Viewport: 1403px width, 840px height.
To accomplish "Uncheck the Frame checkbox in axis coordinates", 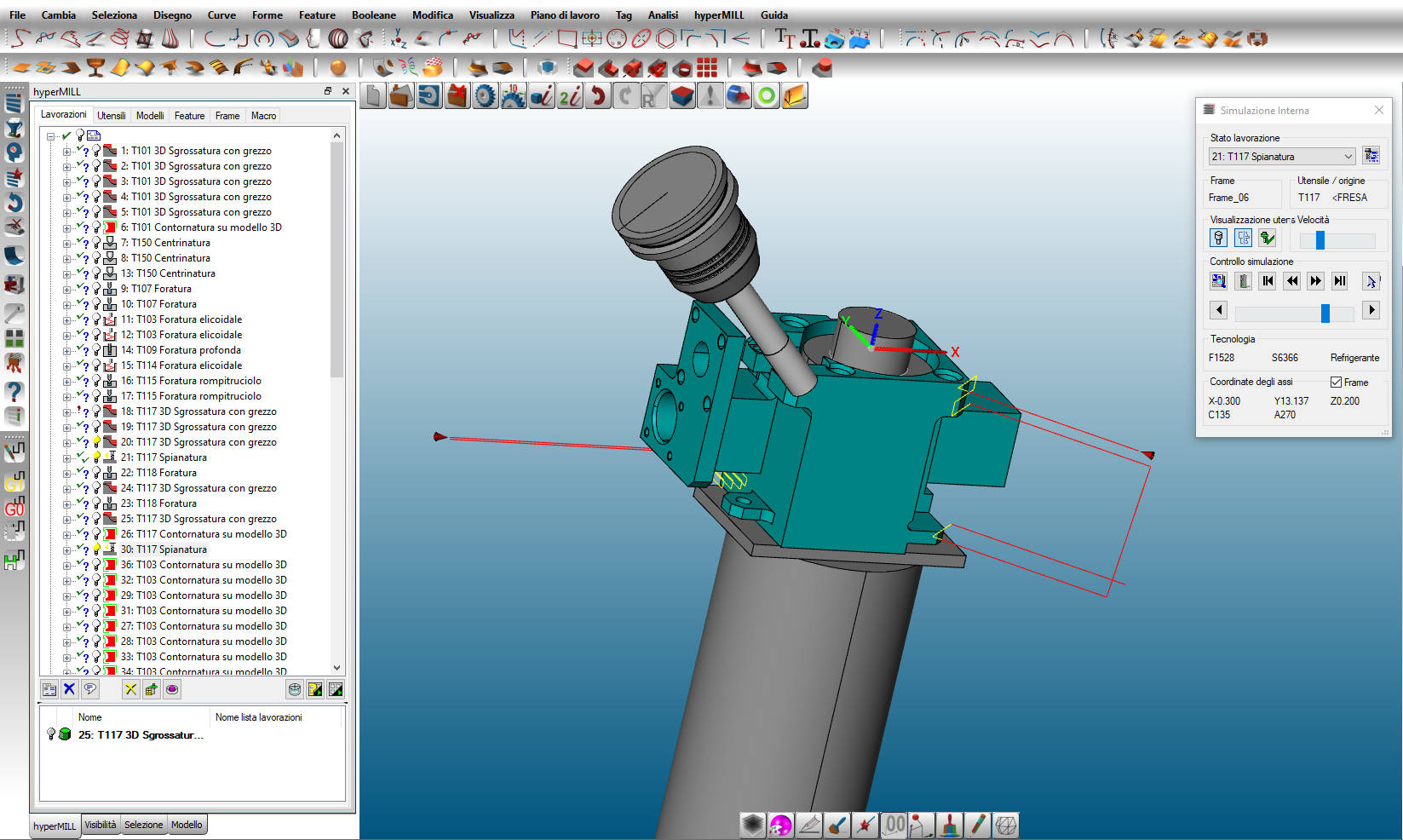I will pos(1336,383).
